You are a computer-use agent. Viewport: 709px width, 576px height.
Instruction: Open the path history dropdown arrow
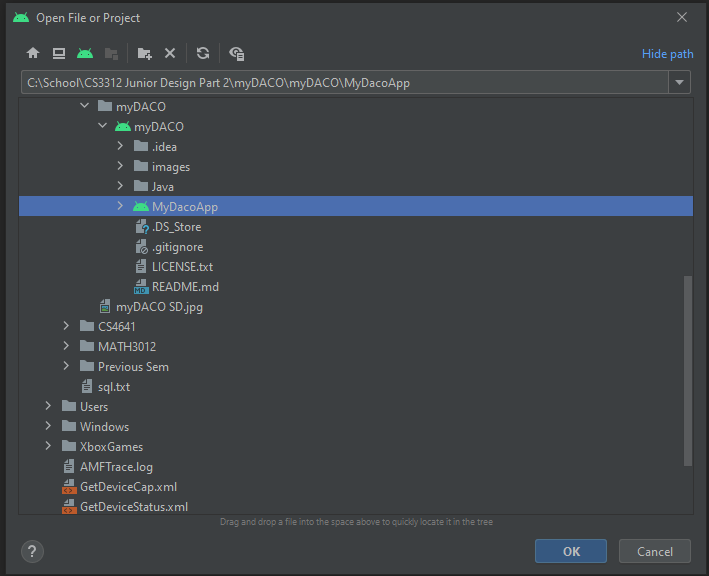(x=679, y=82)
